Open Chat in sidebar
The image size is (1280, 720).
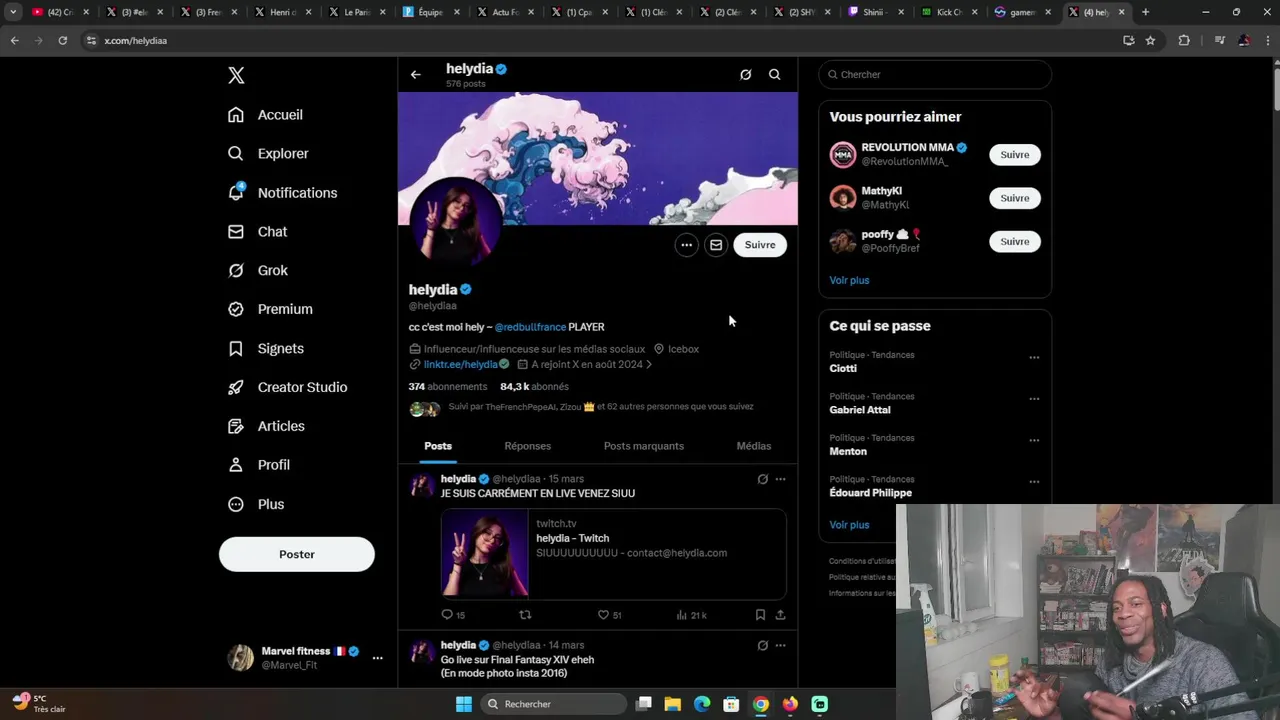click(x=257, y=232)
